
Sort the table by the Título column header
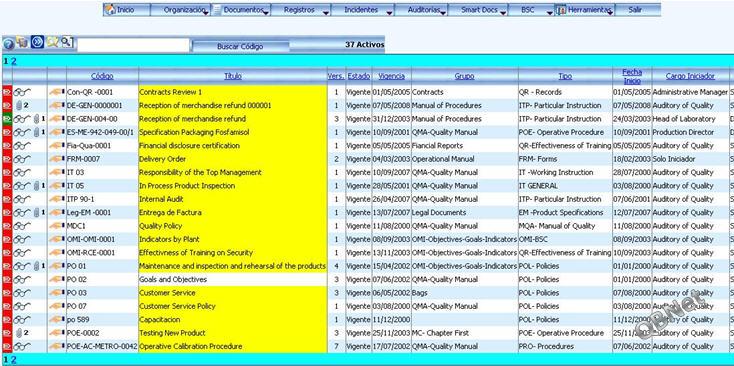[x=233, y=76]
